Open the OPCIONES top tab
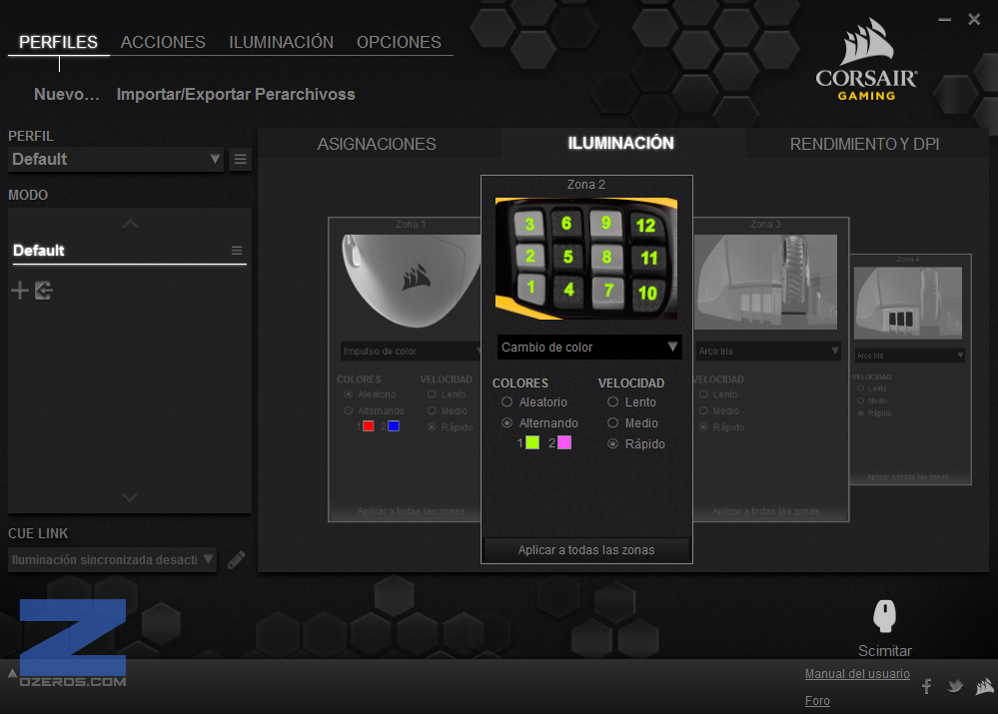The image size is (998, 714). (399, 42)
